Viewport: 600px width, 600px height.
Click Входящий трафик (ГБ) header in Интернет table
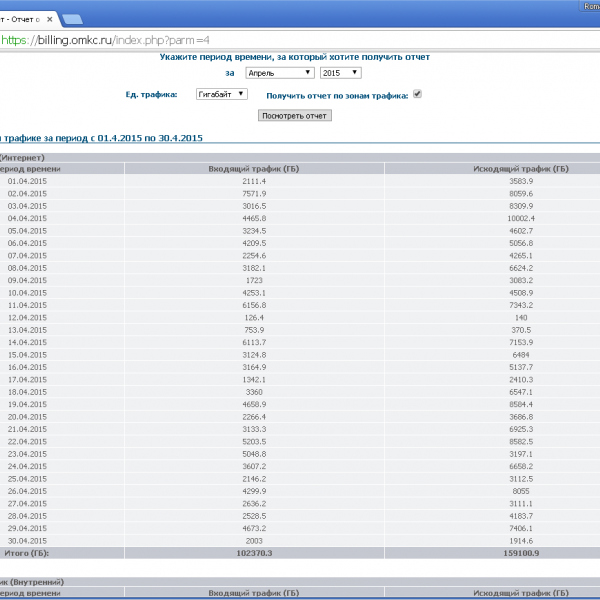pyautogui.click(x=254, y=169)
